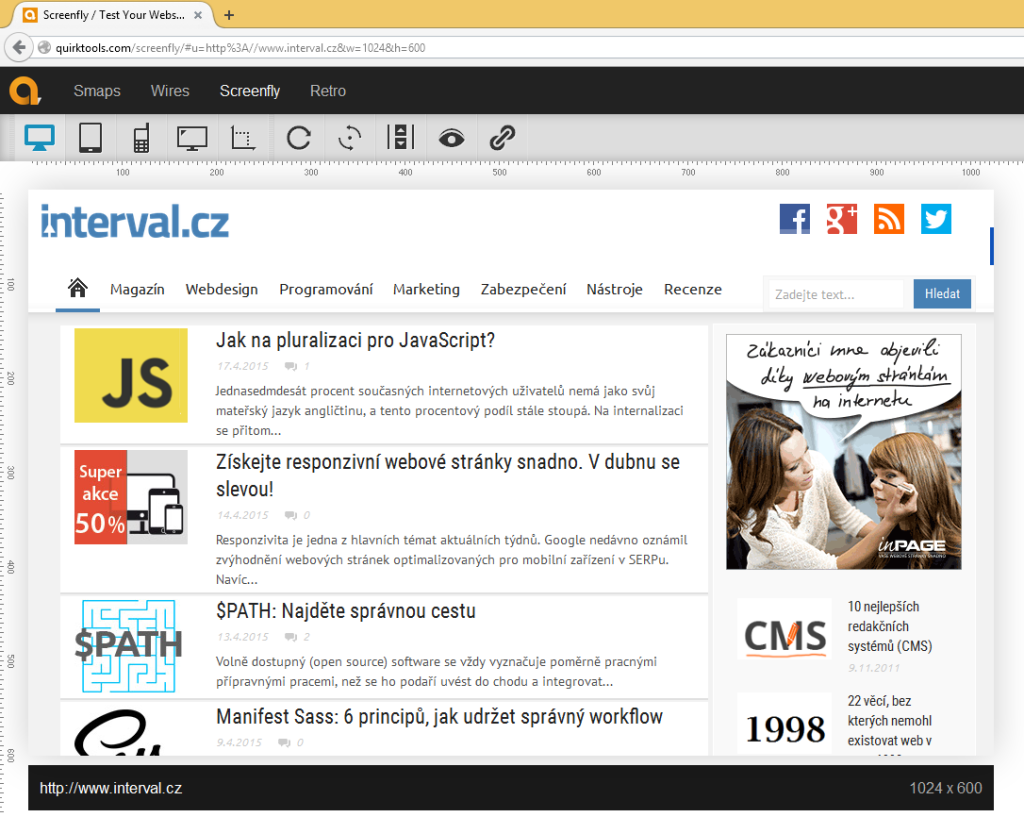Open the RSS feed icon
The image size is (1024, 817).
(x=889, y=219)
